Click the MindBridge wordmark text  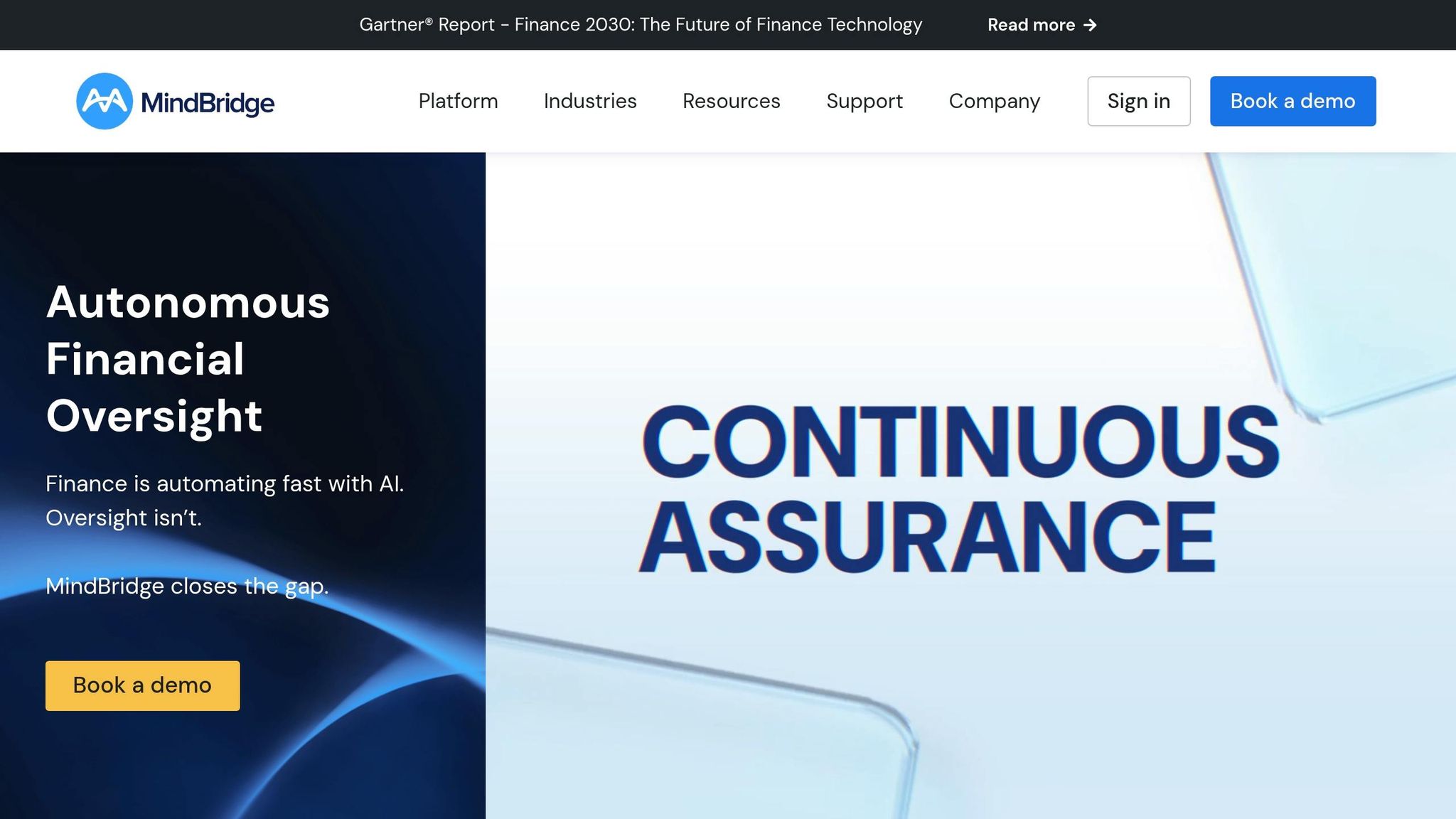[x=208, y=103]
